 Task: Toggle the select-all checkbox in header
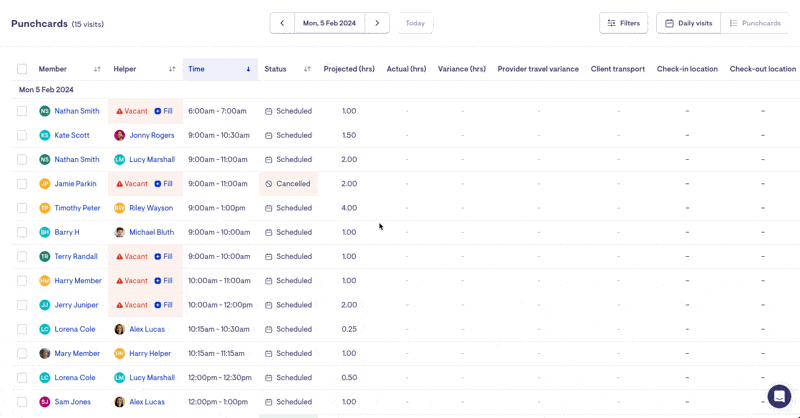pyautogui.click(x=22, y=69)
